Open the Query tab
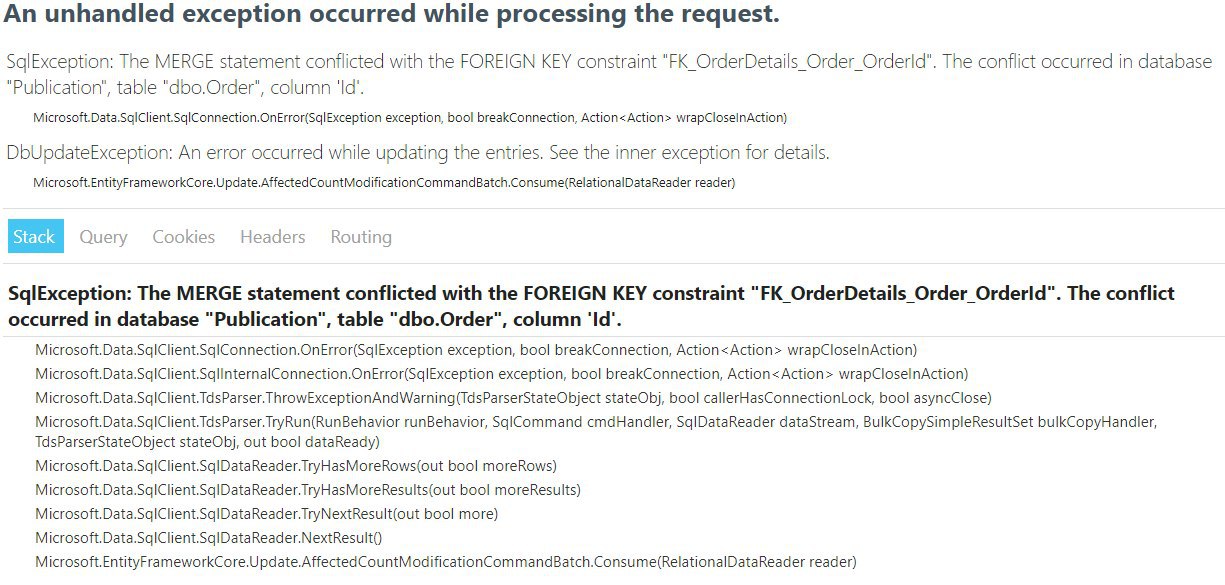The height and width of the screenshot is (585, 1225). pos(103,237)
